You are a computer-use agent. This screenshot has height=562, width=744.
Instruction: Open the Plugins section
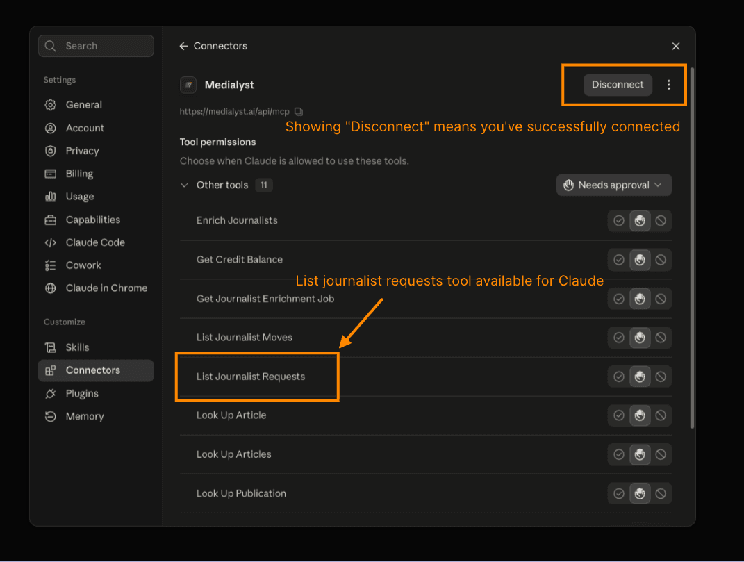[96, 393]
